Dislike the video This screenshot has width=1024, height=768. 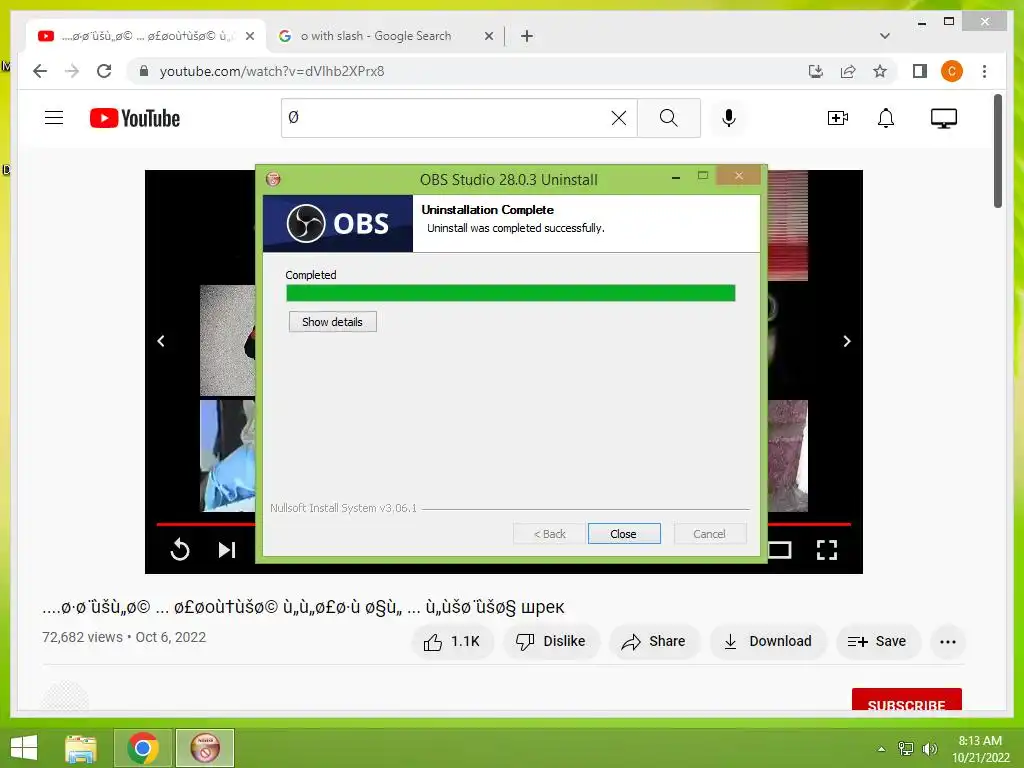tap(551, 641)
